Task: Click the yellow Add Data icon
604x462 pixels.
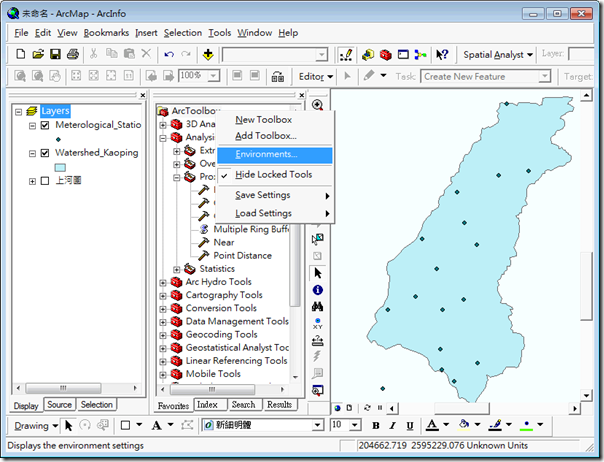Action: click(208, 54)
